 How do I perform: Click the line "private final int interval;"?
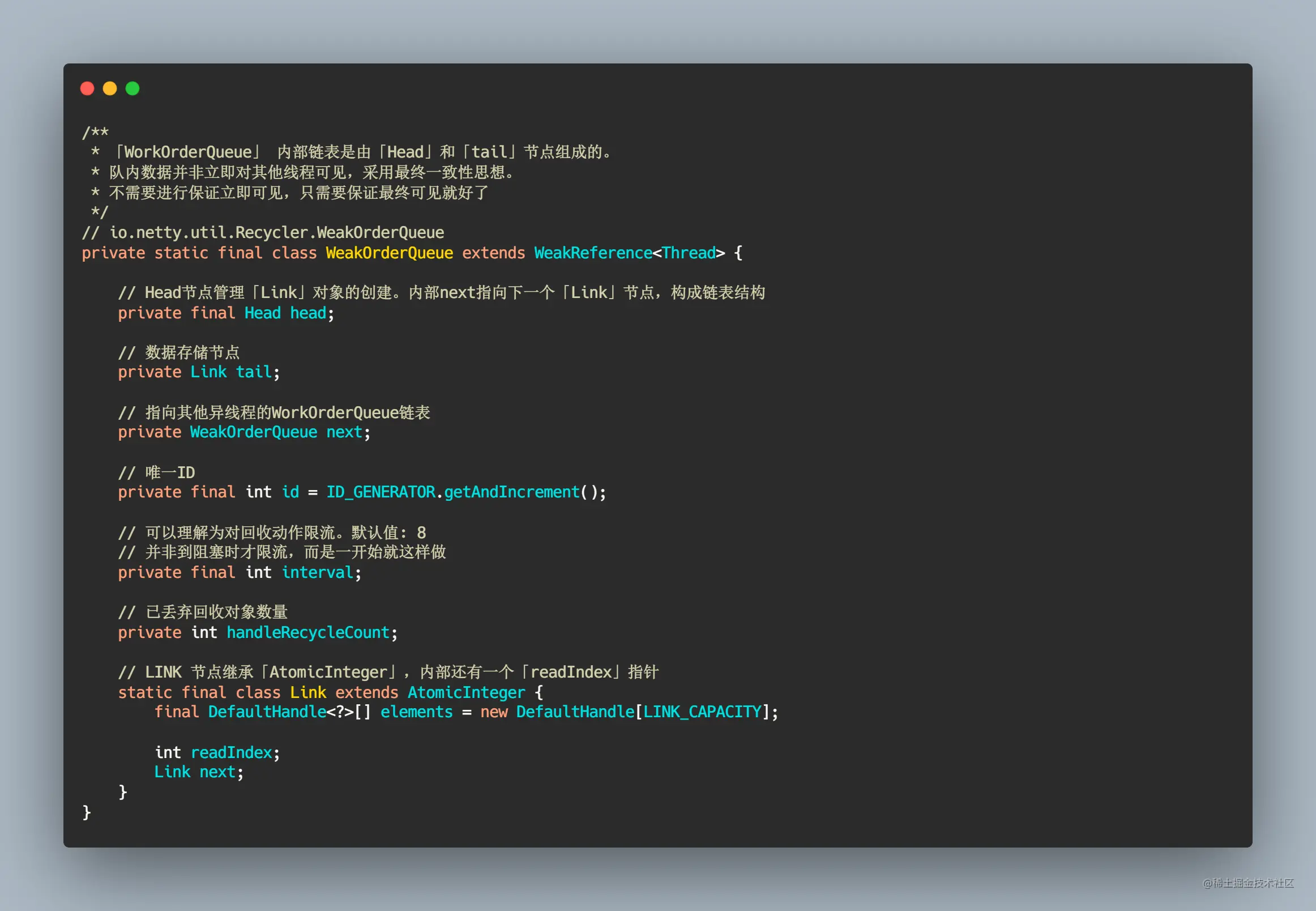pos(240,573)
